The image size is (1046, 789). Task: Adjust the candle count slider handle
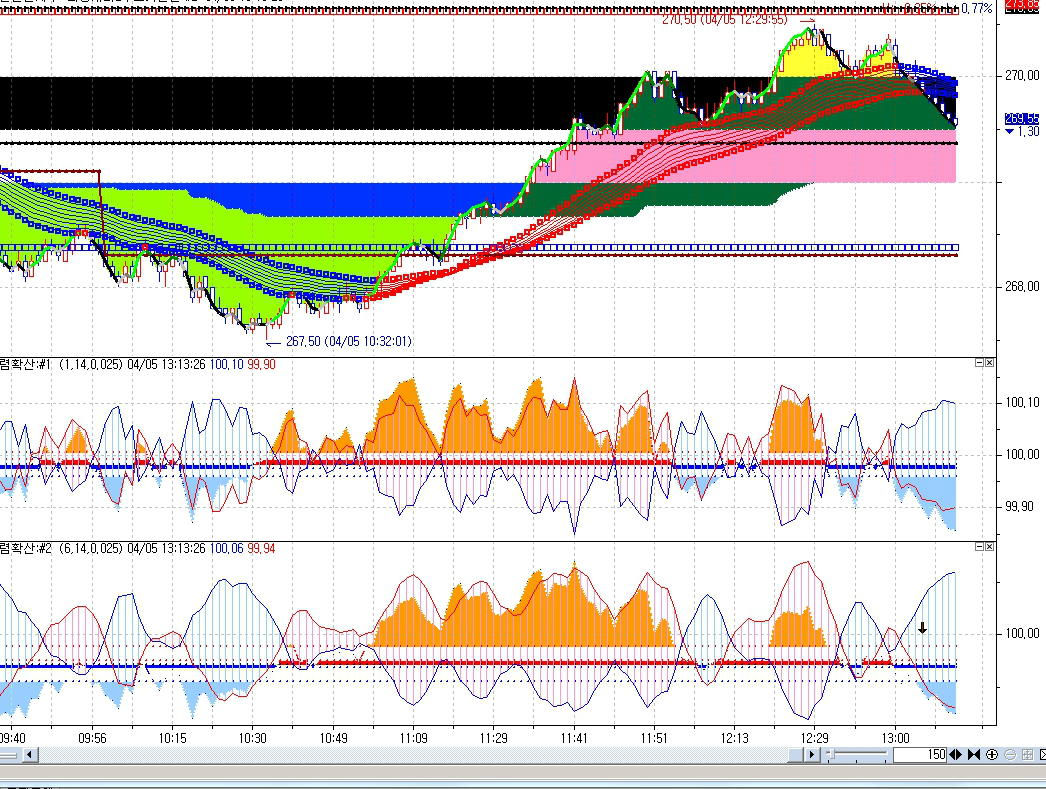pyautogui.click(x=829, y=755)
